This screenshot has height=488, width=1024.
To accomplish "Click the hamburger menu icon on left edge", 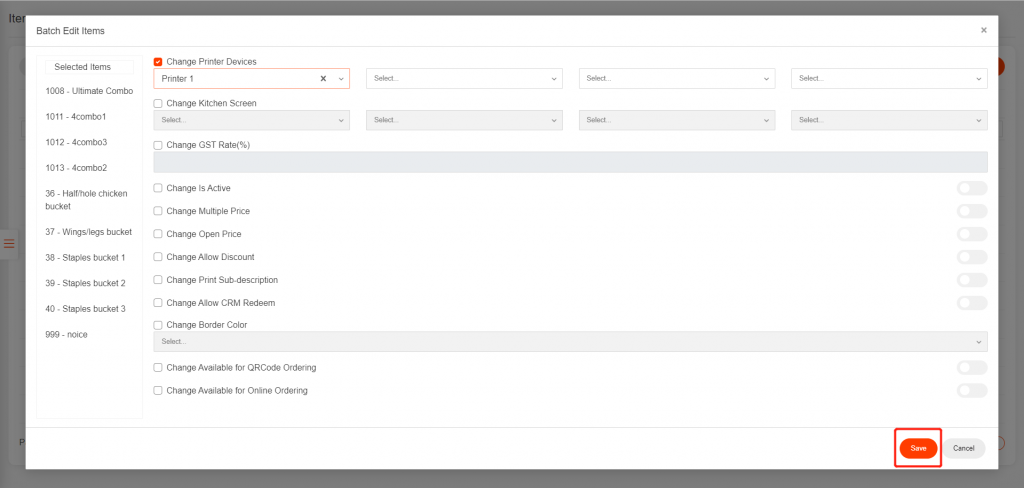I will [x=9, y=244].
